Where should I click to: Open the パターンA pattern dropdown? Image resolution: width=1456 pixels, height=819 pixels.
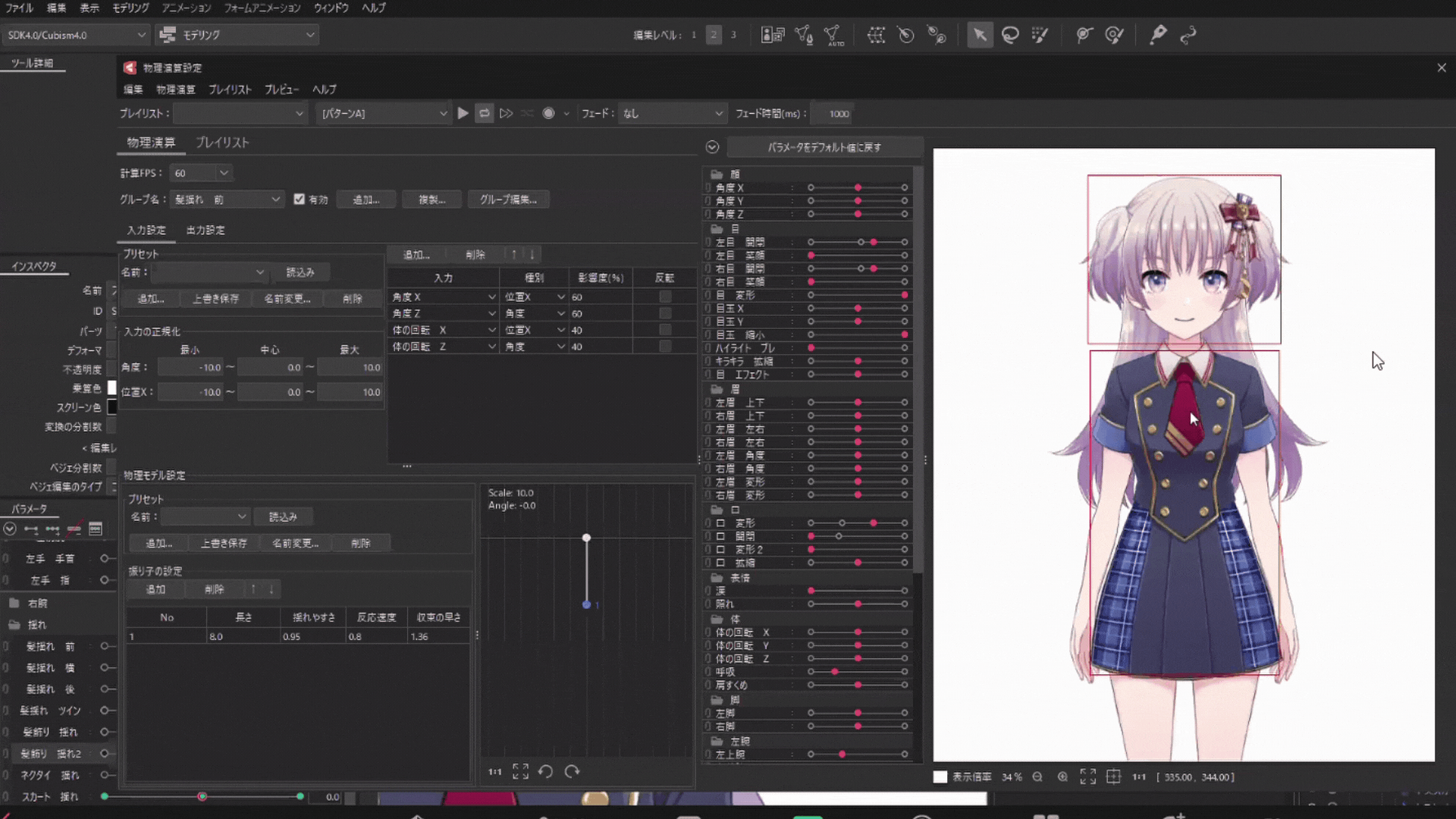click(x=383, y=114)
